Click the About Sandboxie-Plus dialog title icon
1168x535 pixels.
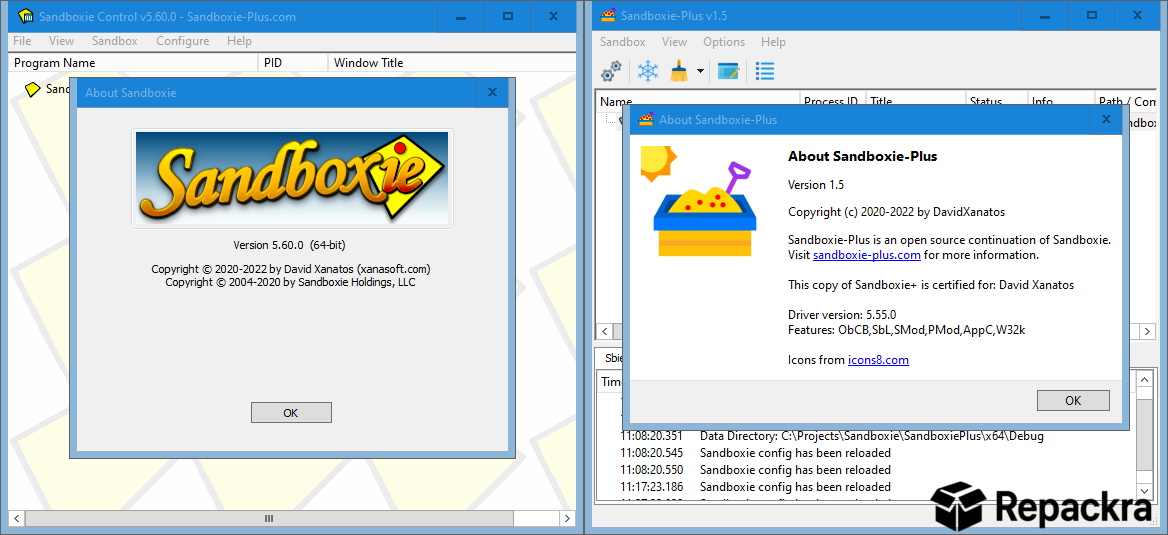[646, 119]
